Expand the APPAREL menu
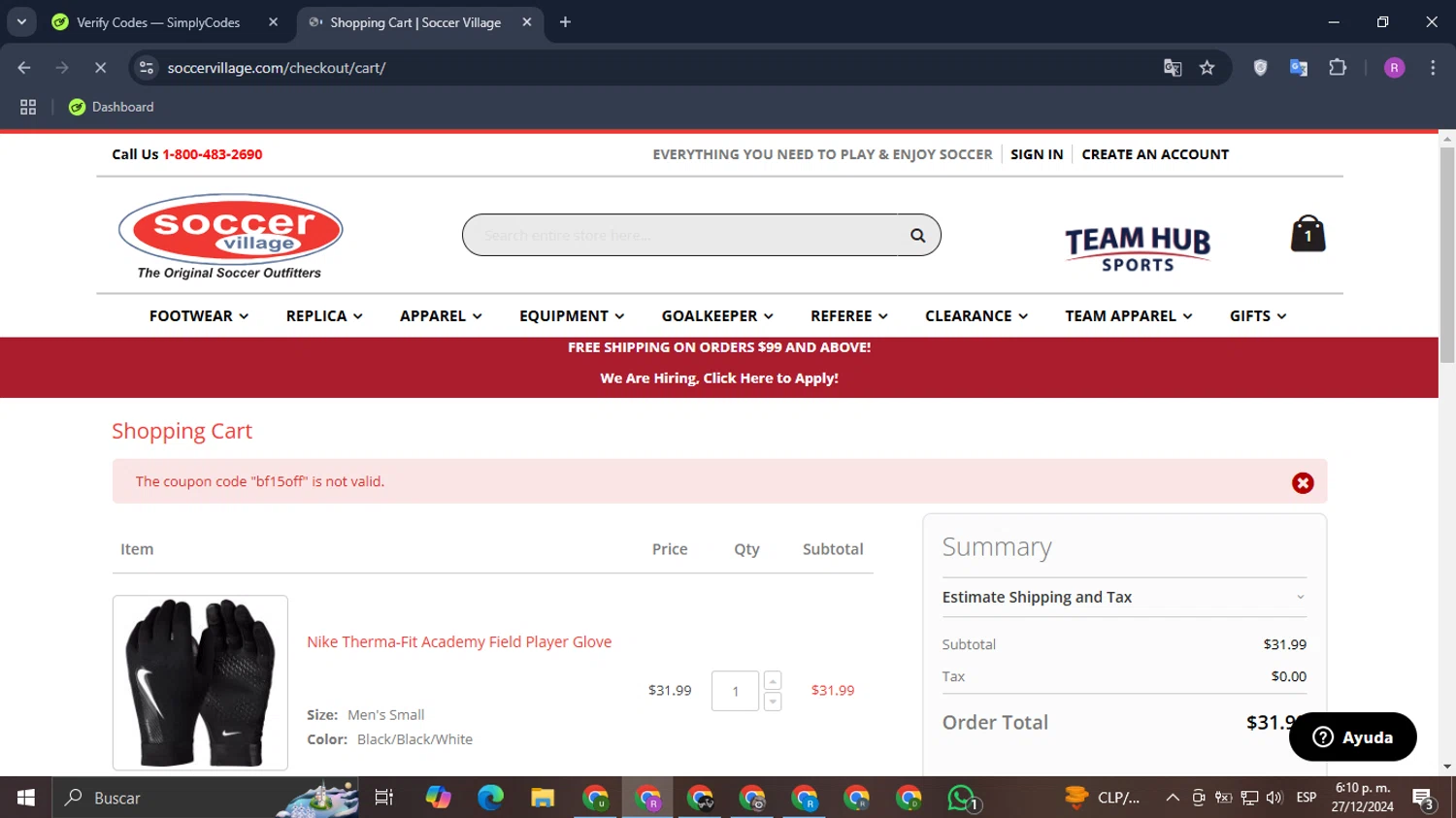The width and height of the screenshot is (1456, 818). click(441, 316)
